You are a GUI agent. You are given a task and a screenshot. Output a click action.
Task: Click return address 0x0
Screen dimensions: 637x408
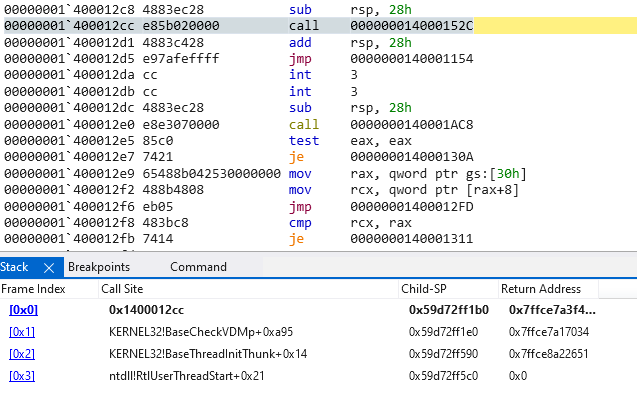tap(518, 376)
